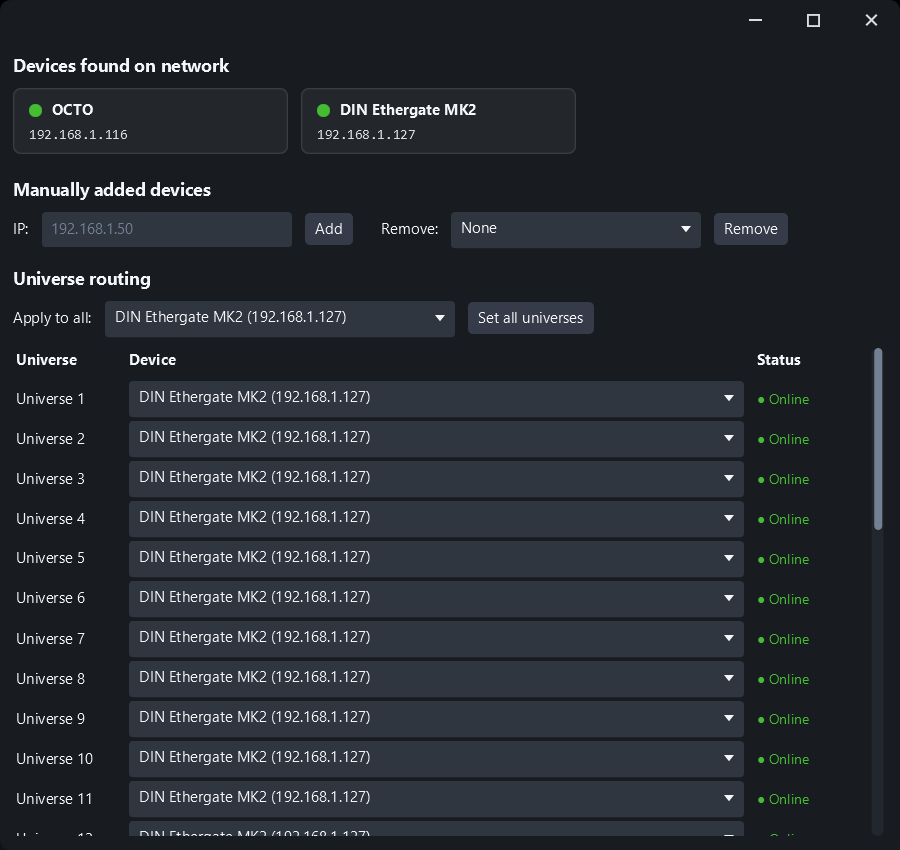The width and height of the screenshot is (900, 850).
Task: Click the Universe 4 row label
Action: (51, 519)
